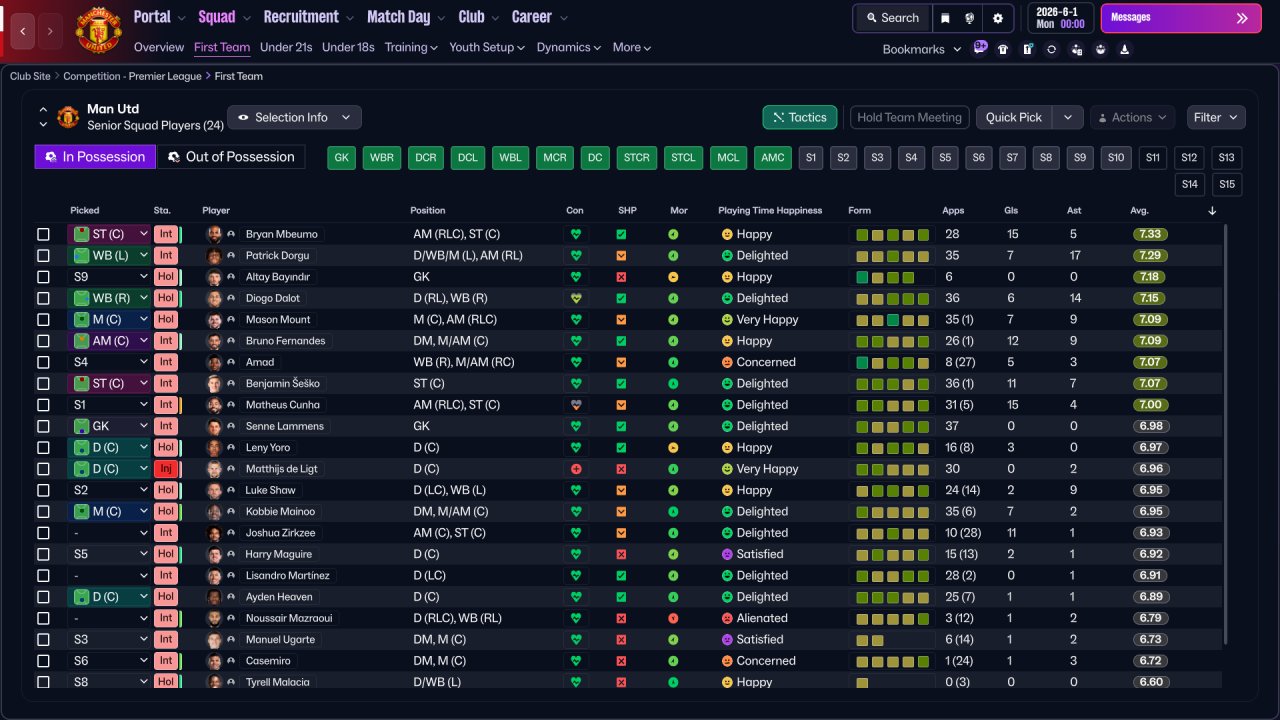Open the globe world icon in top bar
Viewport: 1280px width, 720px height.
click(x=969, y=18)
